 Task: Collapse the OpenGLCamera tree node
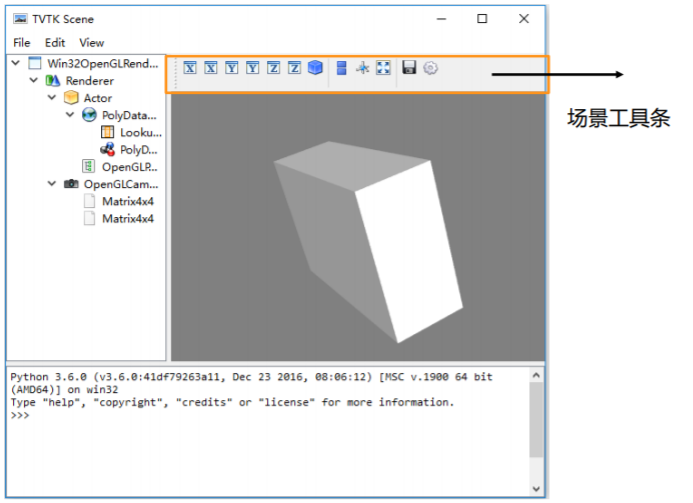click(x=52, y=184)
